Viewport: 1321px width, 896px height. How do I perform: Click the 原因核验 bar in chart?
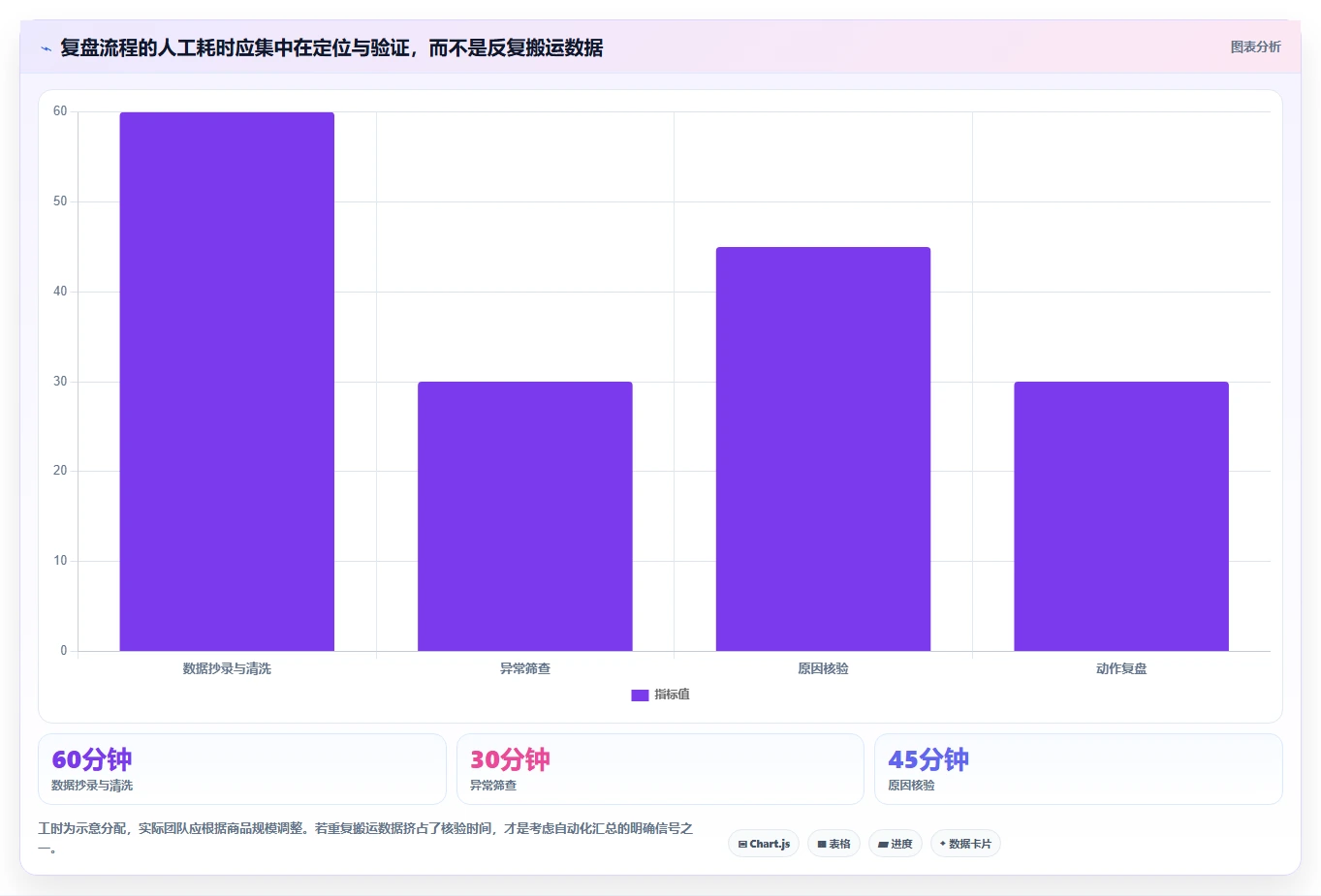click(x=823, y=448)
